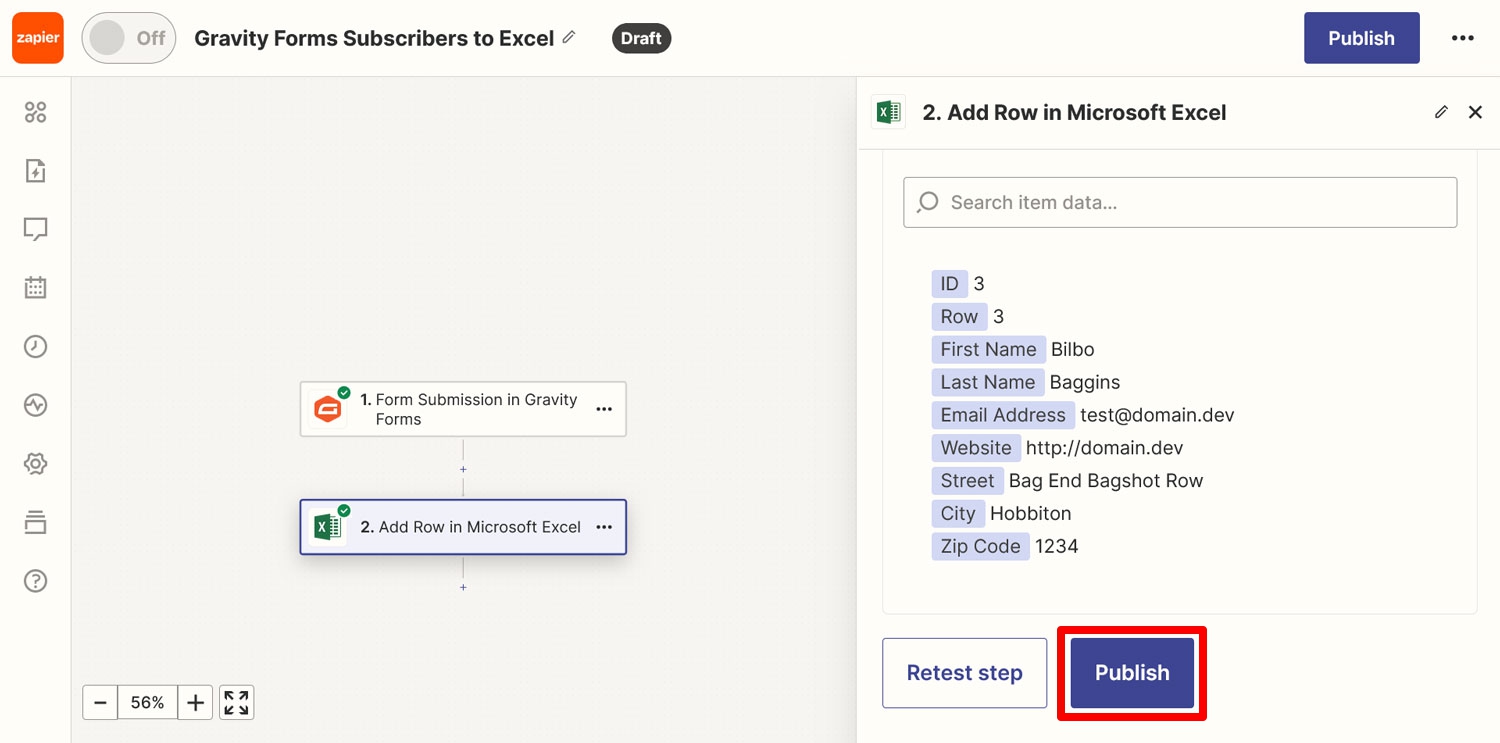Screen dimensions: 1500x743
Task: Open the versions stack sidebar icon
Action: coord(36,522)
